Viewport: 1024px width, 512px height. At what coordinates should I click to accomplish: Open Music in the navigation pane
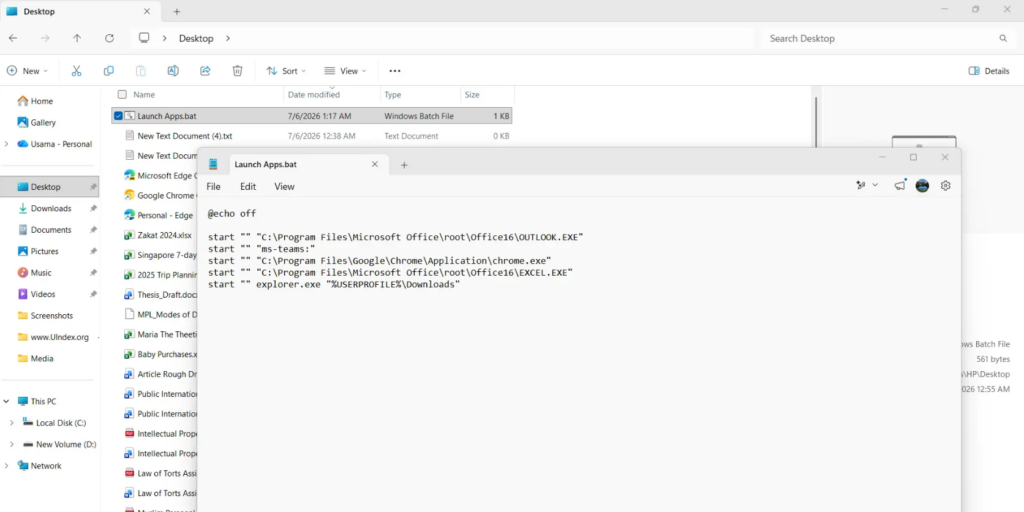(40, 272)
